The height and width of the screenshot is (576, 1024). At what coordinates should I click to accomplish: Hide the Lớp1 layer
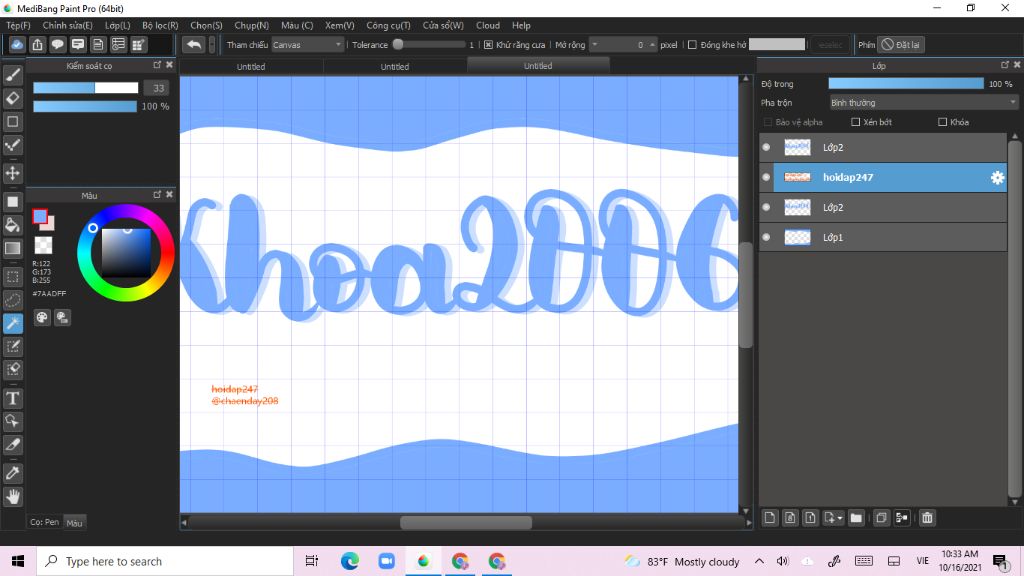(766, 238)
